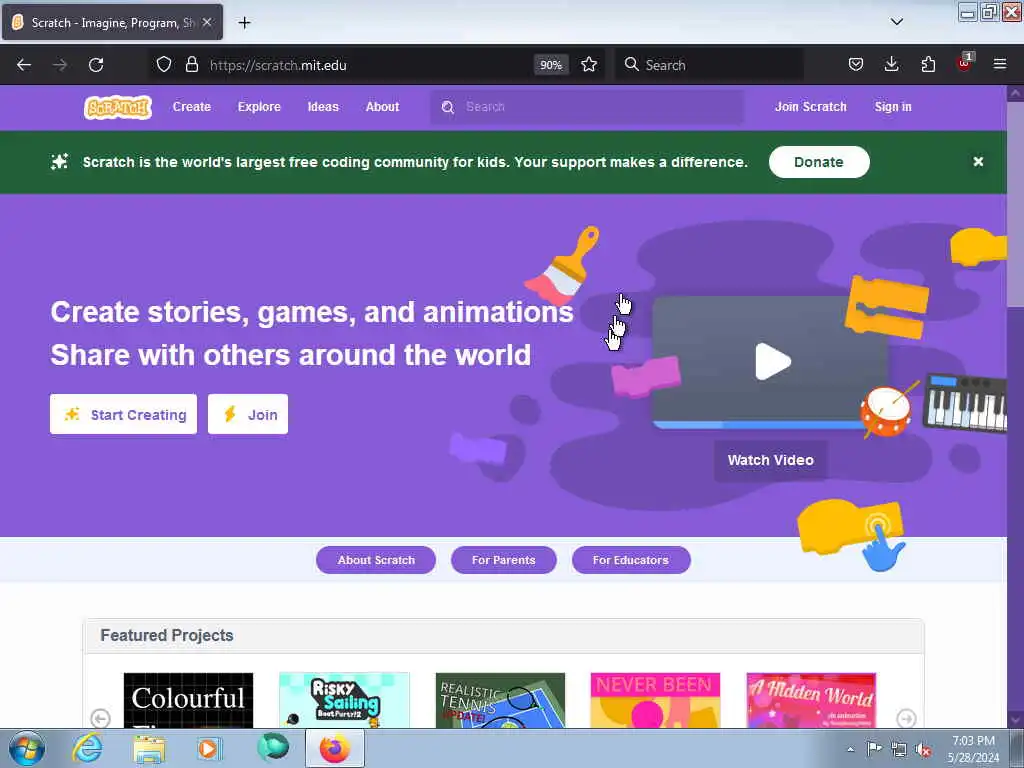Click the network tray icon

[899, 750]
